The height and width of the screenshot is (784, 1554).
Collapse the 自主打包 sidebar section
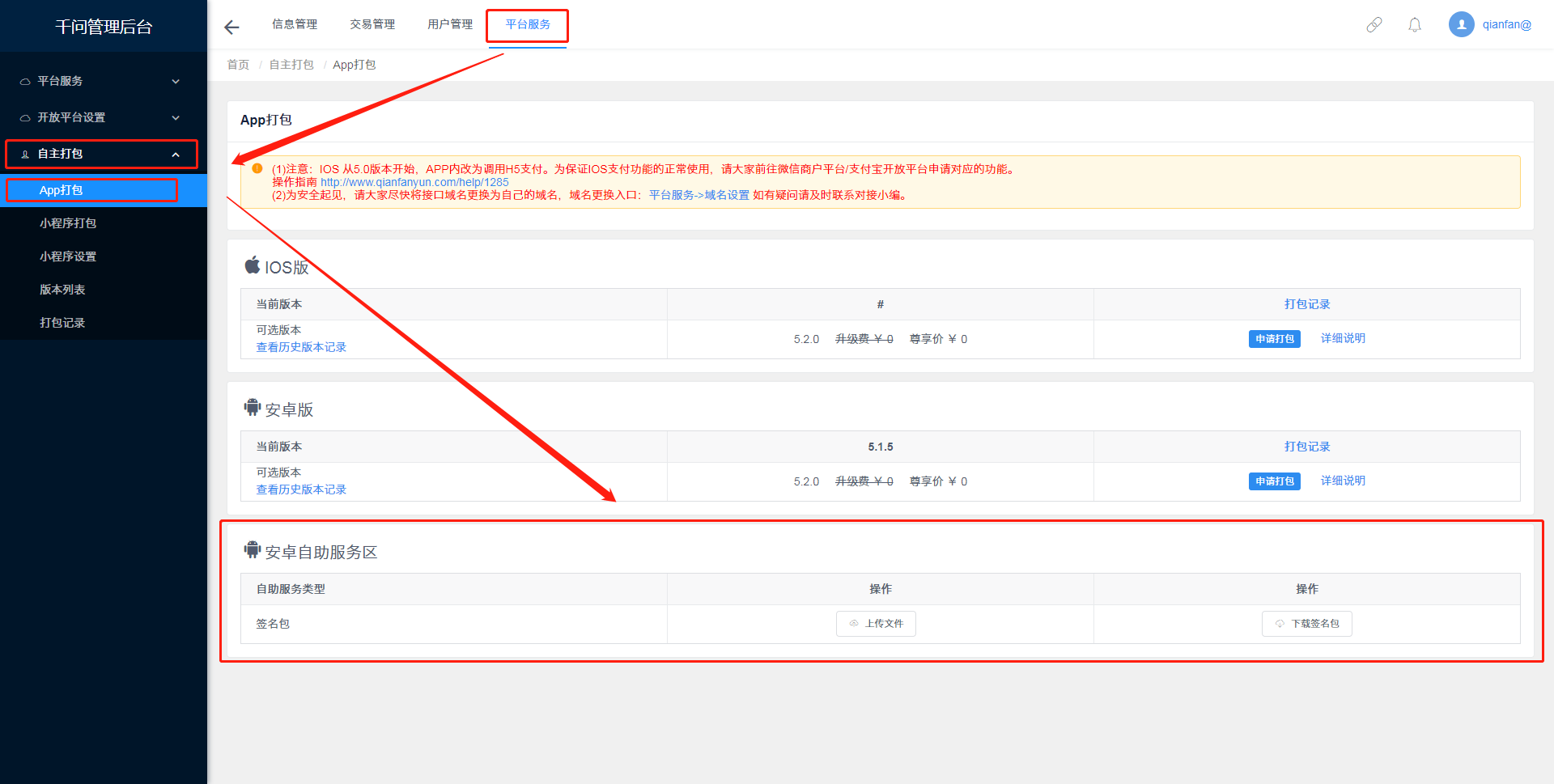pyautogui.click(x=101, y=154)
